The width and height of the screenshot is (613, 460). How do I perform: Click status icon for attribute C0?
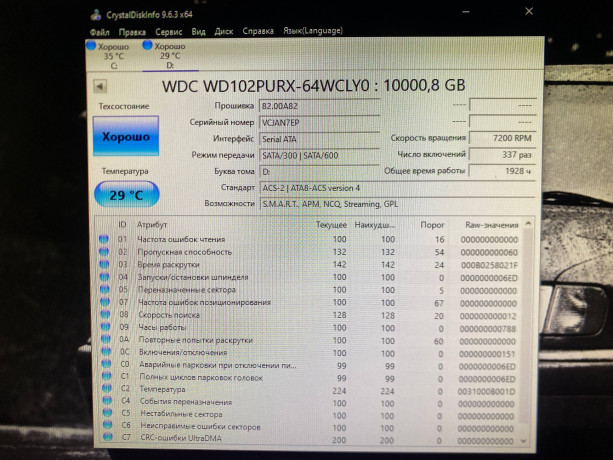pos(106,364)
